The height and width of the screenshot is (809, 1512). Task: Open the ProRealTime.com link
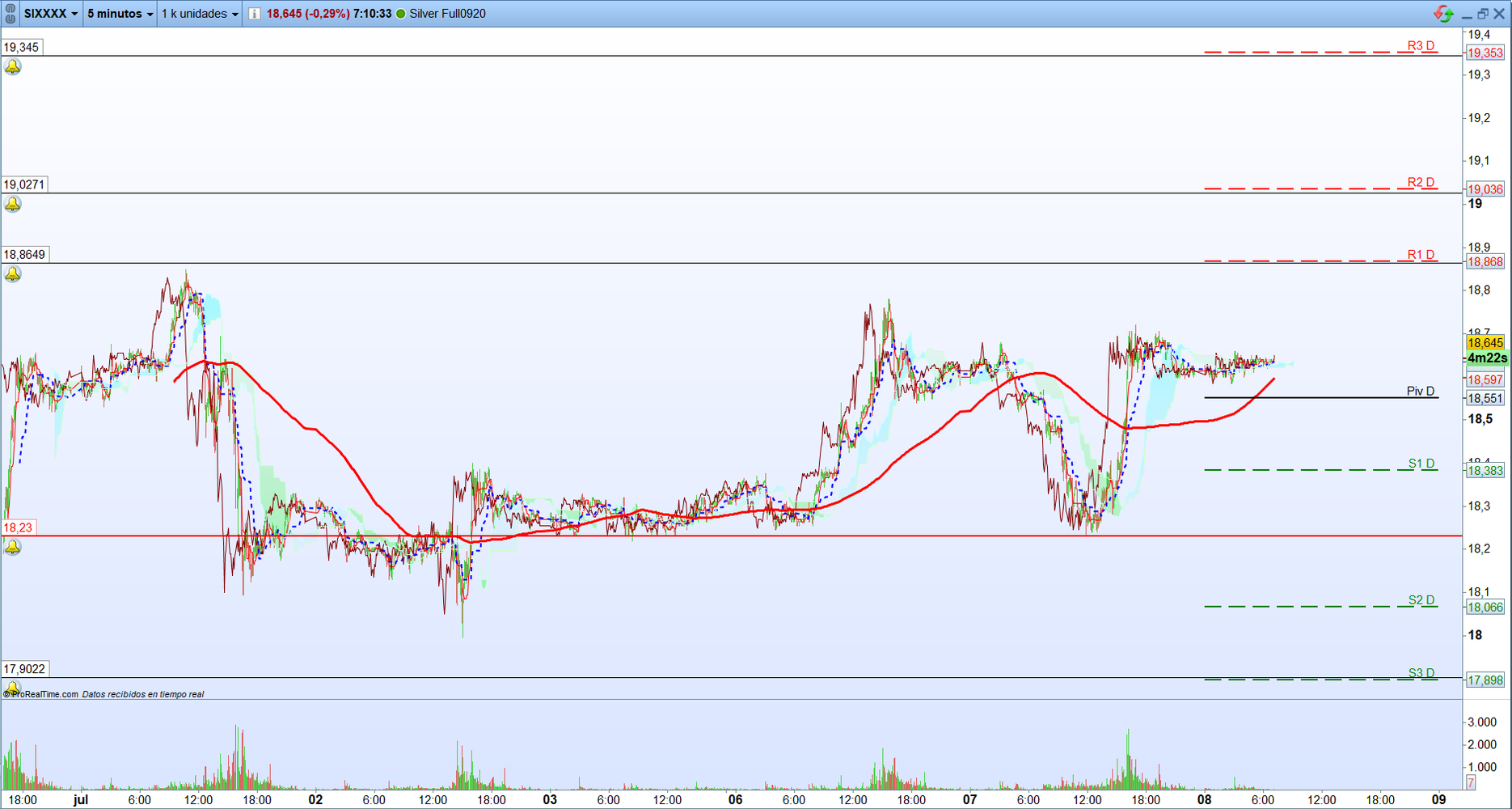(x=41, y=694)
